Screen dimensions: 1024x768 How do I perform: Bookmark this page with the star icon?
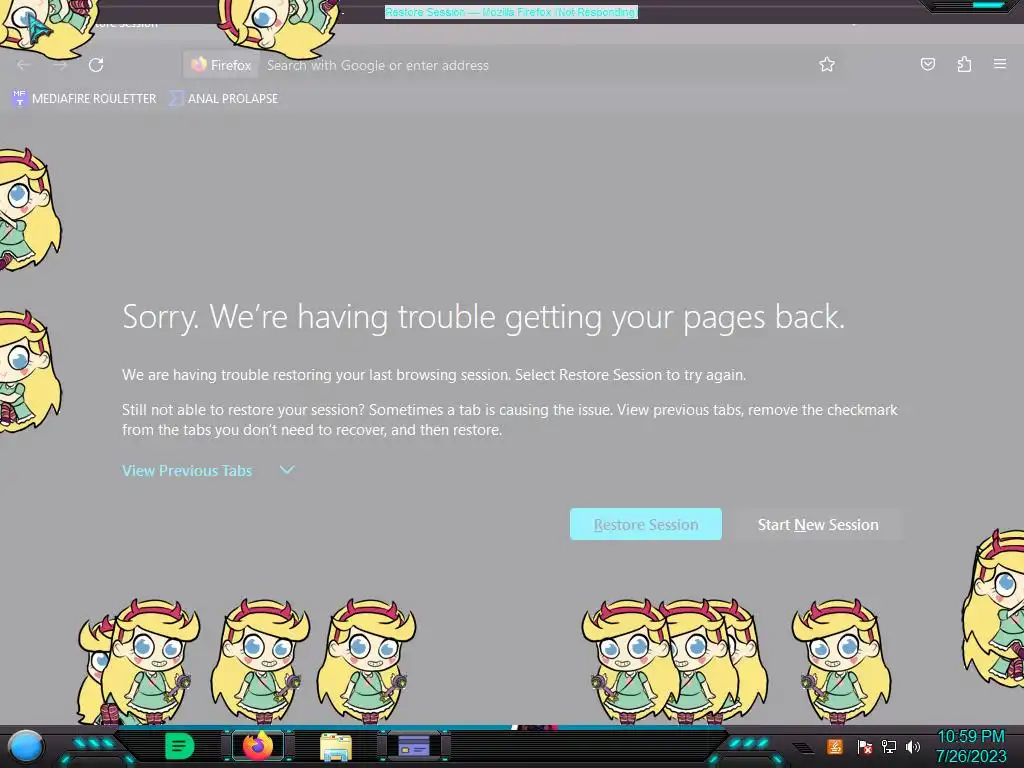tap(827, 64)
